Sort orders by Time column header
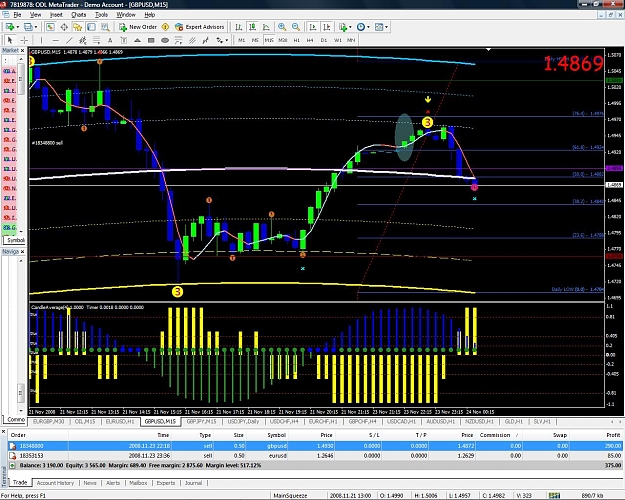 point(163,435)
